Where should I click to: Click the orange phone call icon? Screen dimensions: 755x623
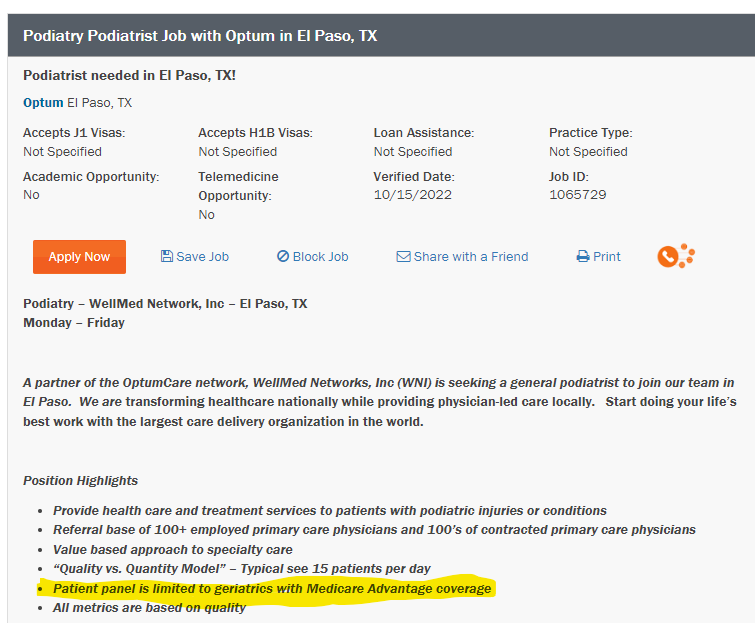tap(675, 256)
